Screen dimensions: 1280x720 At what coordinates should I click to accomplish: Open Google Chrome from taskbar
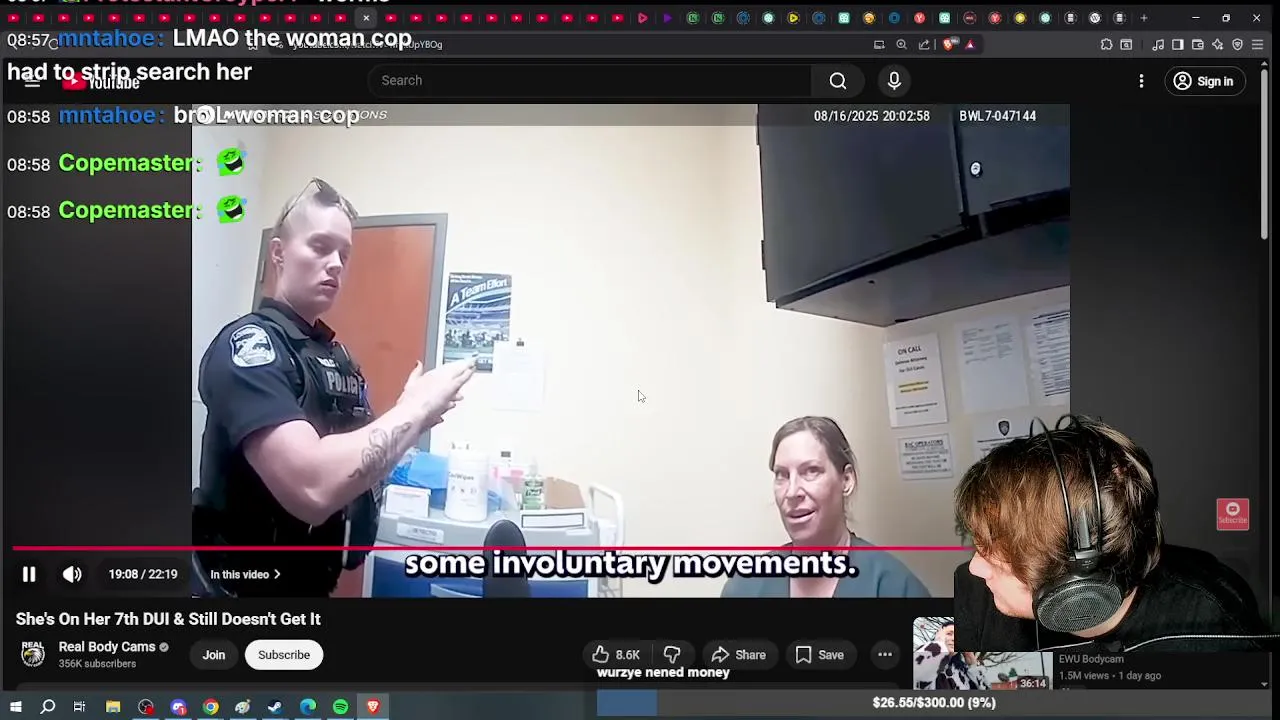click(x=210, y=707)
